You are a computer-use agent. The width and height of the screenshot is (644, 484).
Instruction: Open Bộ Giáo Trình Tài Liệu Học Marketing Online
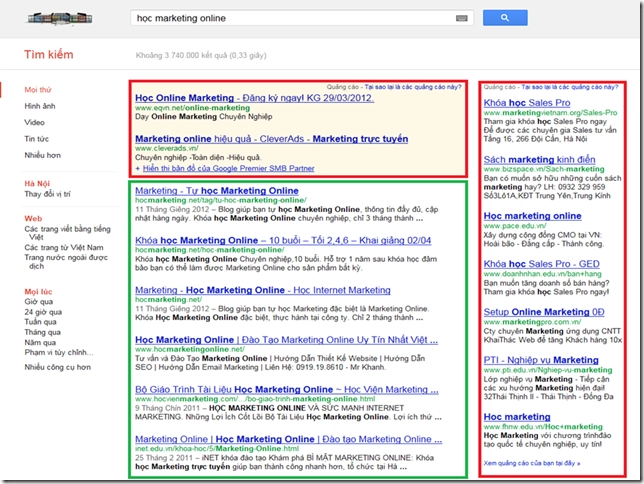pyautogui.click(x=287, y=390)
